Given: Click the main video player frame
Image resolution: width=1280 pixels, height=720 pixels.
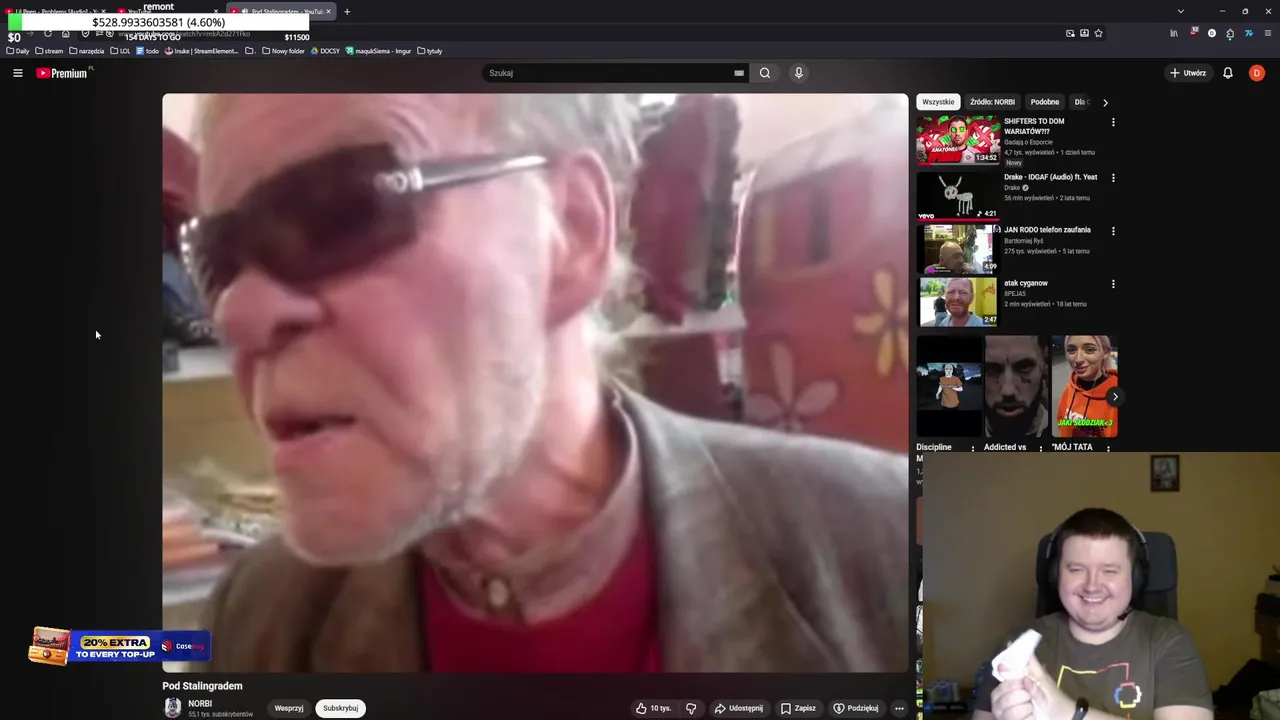Looking at the screenshot, I should [x=535, y=383].
